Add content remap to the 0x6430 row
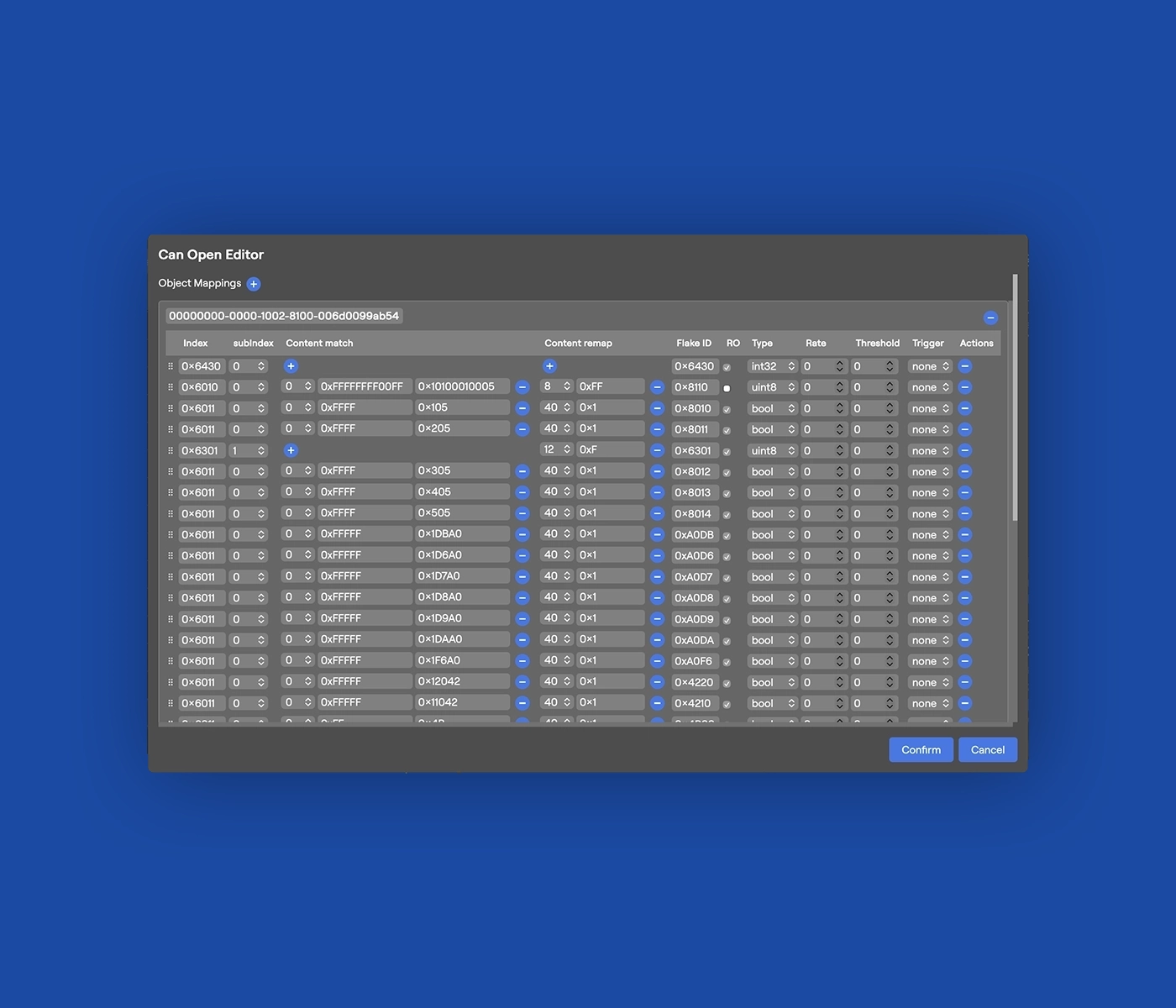The height and width of the screenshot is (1008, 1176). coord(549,366)
